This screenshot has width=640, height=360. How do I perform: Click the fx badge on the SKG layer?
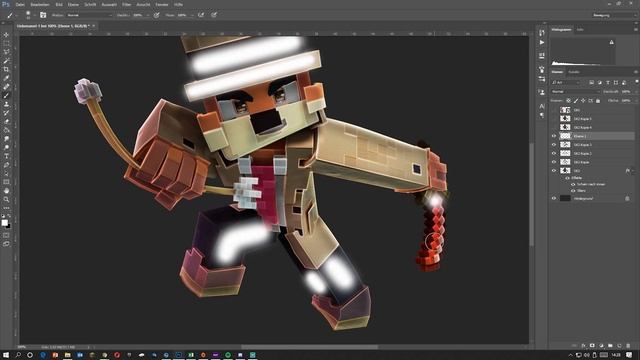pos(627,171)
